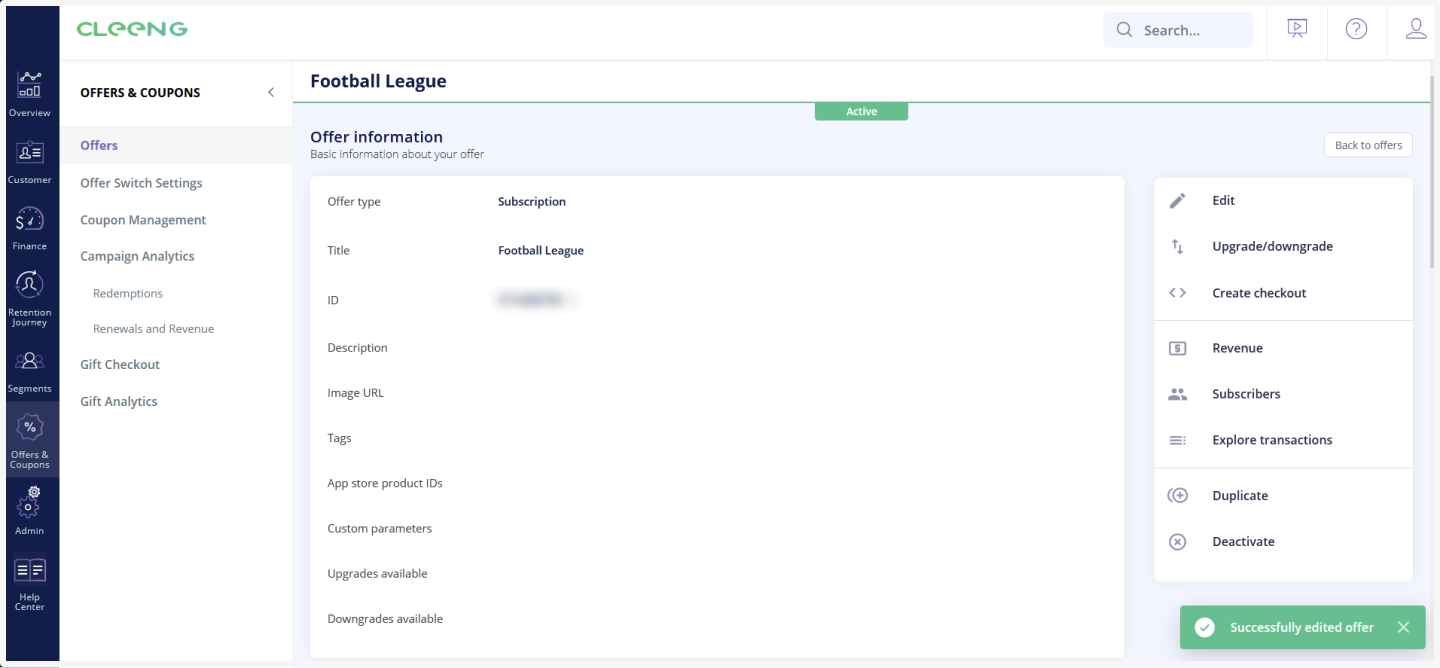The height and width of the screenshot is (668, 1440).
Task: Click the Create checkout action label
Action: [1259, 293]
